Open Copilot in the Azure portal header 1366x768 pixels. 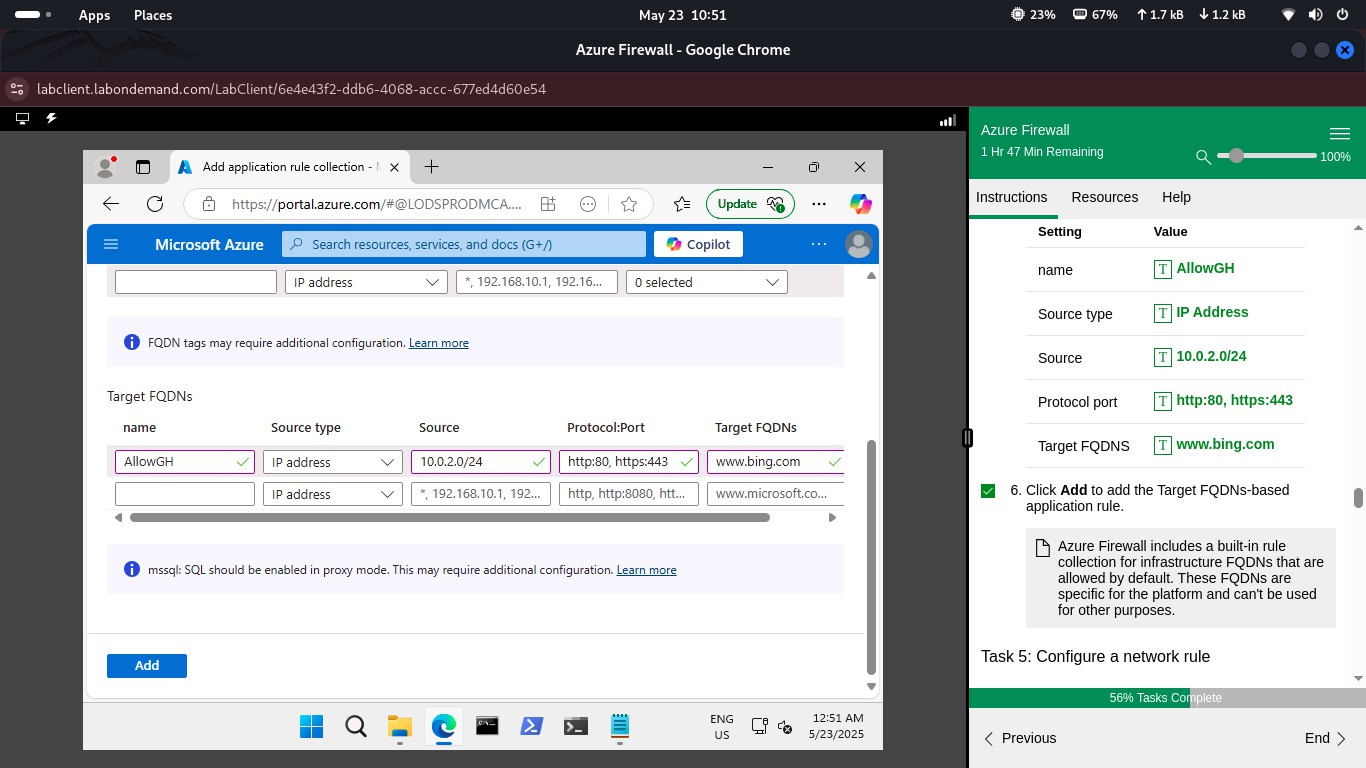(x=697, y=243)
